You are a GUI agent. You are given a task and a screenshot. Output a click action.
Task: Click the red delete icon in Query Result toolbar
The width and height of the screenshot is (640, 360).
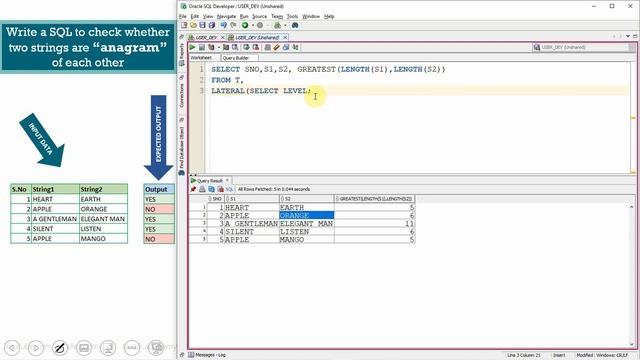pyautogui.click(x=220, y=189)
